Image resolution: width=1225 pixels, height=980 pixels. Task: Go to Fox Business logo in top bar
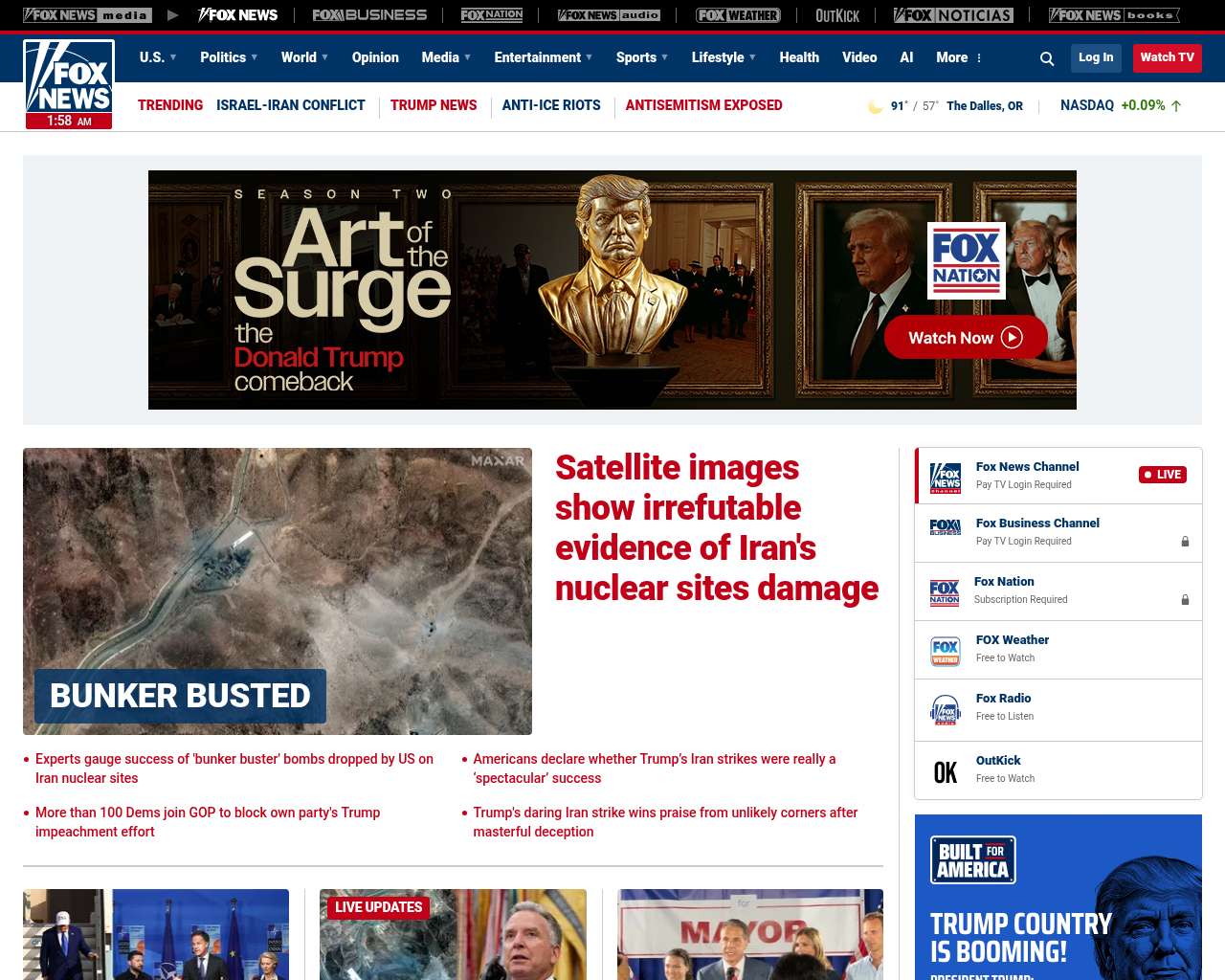point(369,15)
